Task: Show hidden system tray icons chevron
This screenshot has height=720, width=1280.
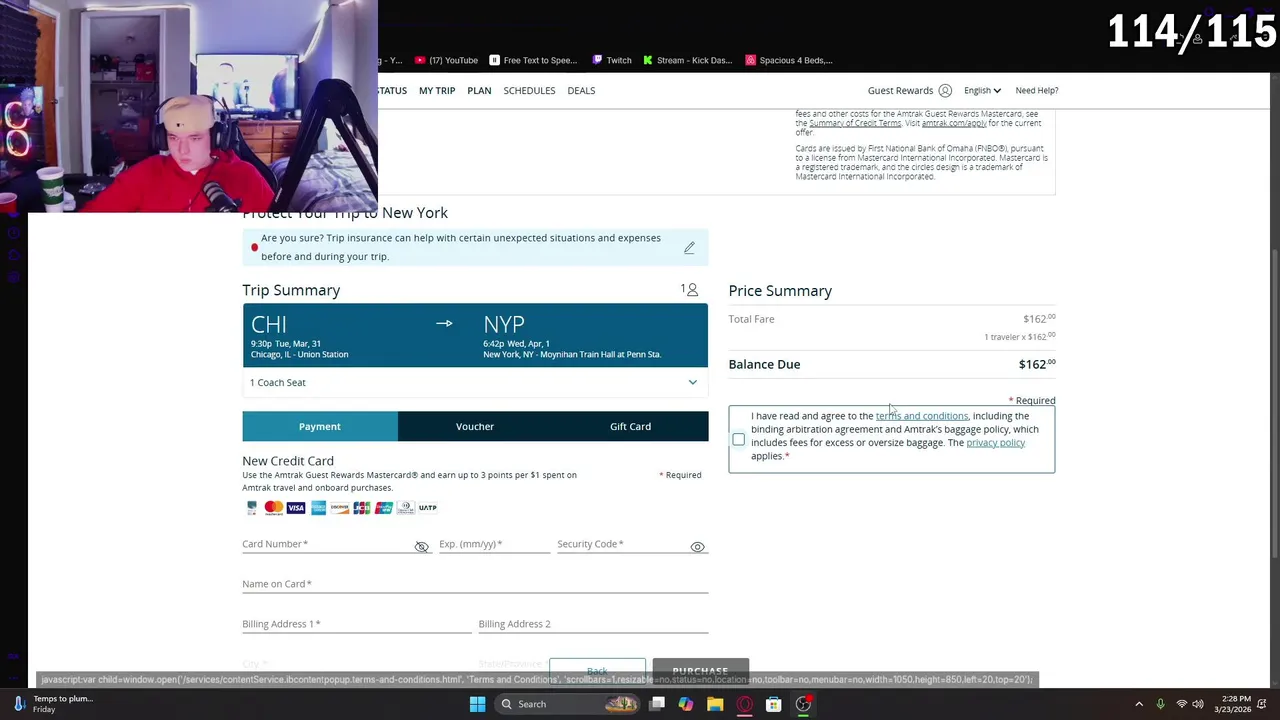Action: (1139, 704)
